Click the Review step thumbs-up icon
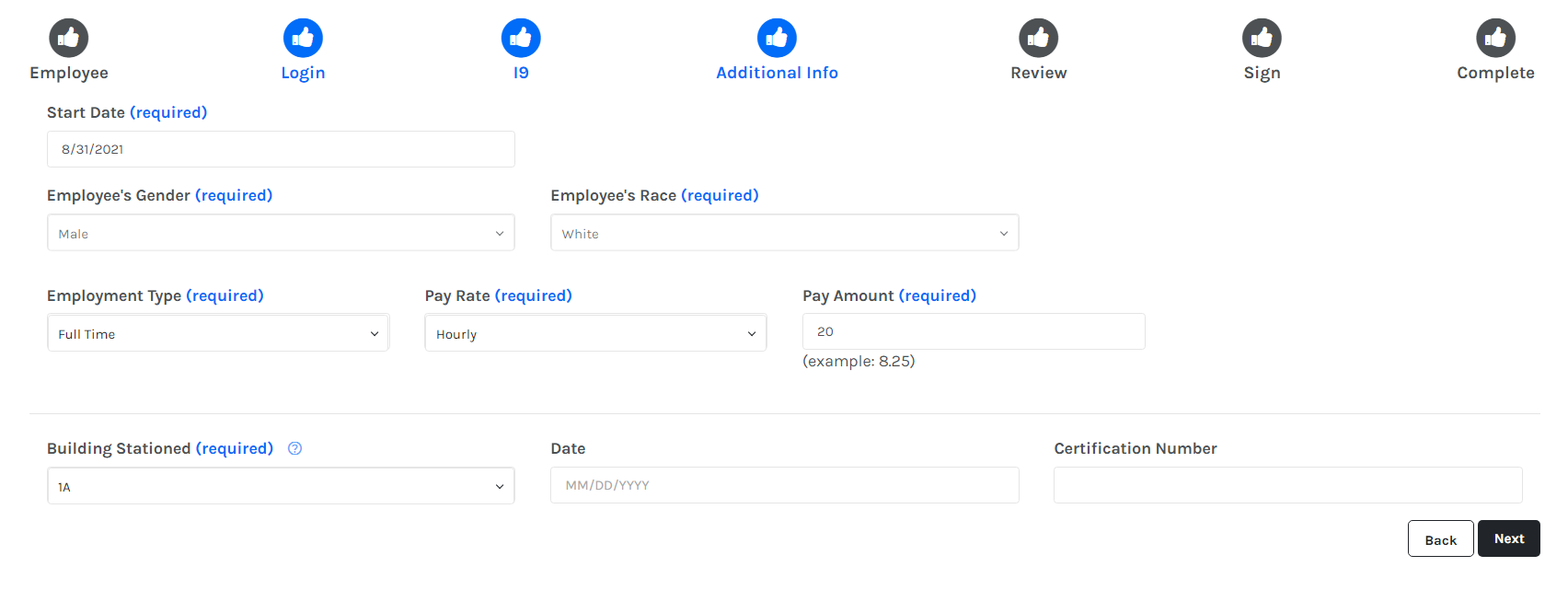Screen dimensions: 1568x590 pos(1038,38)
